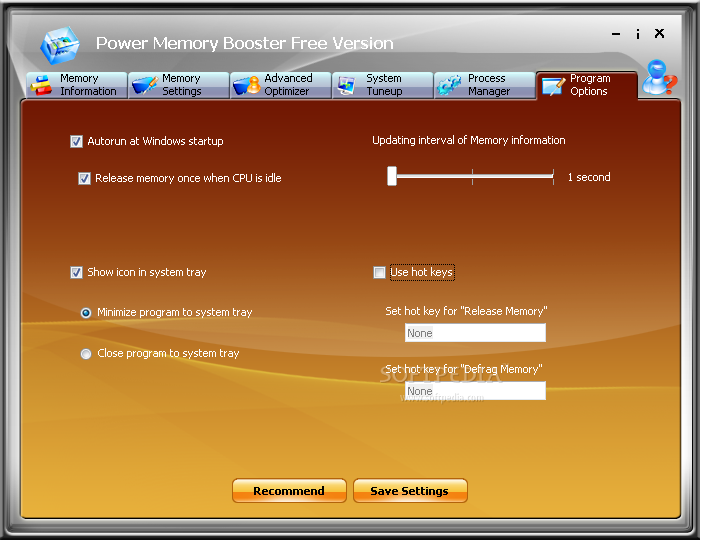Click 'Updating interval of Memory information' label
This screenshot has width=701, height=540.
[x=469, y=140]
